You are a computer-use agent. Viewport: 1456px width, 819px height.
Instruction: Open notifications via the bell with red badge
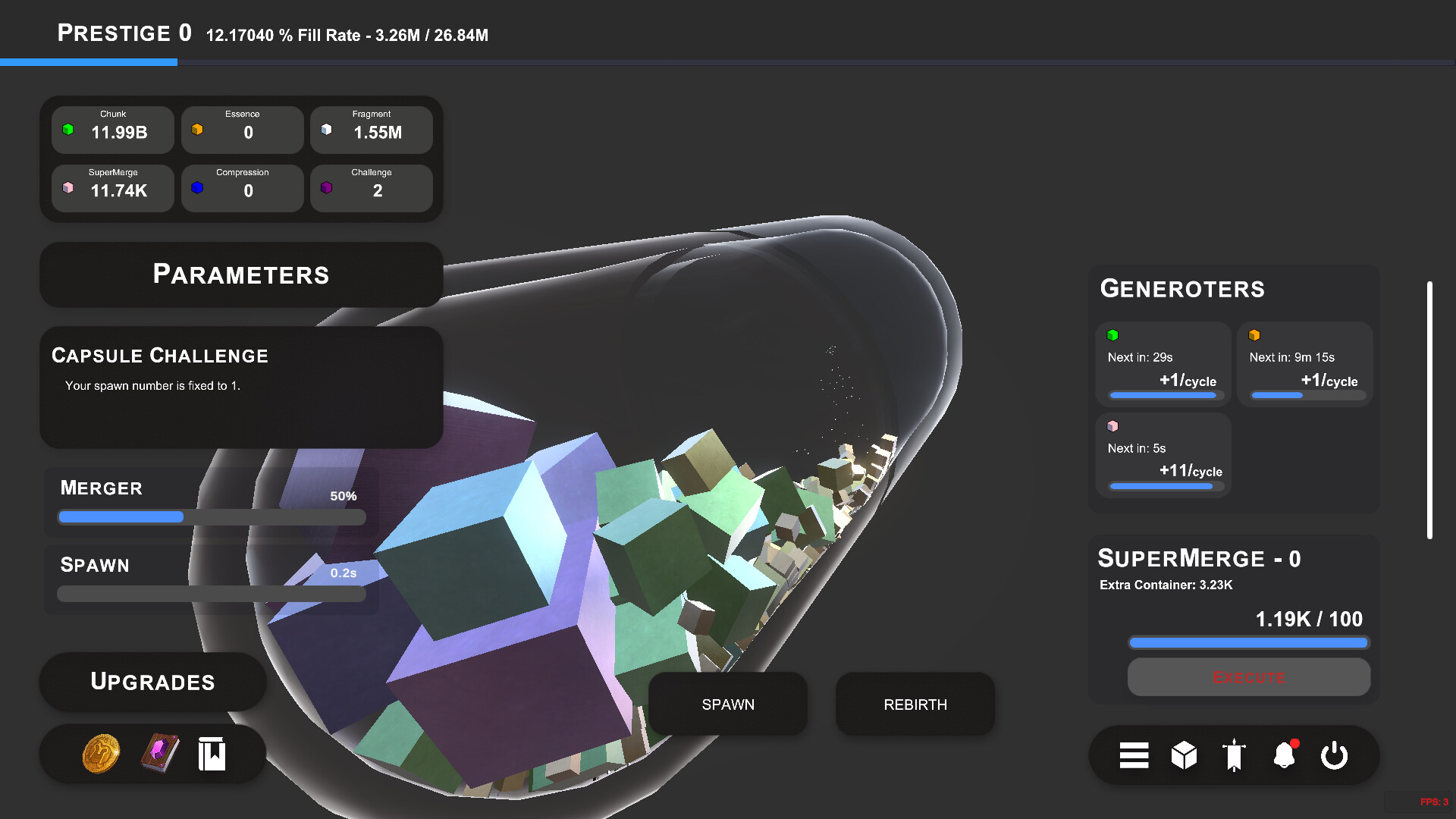pos(1285,755)
